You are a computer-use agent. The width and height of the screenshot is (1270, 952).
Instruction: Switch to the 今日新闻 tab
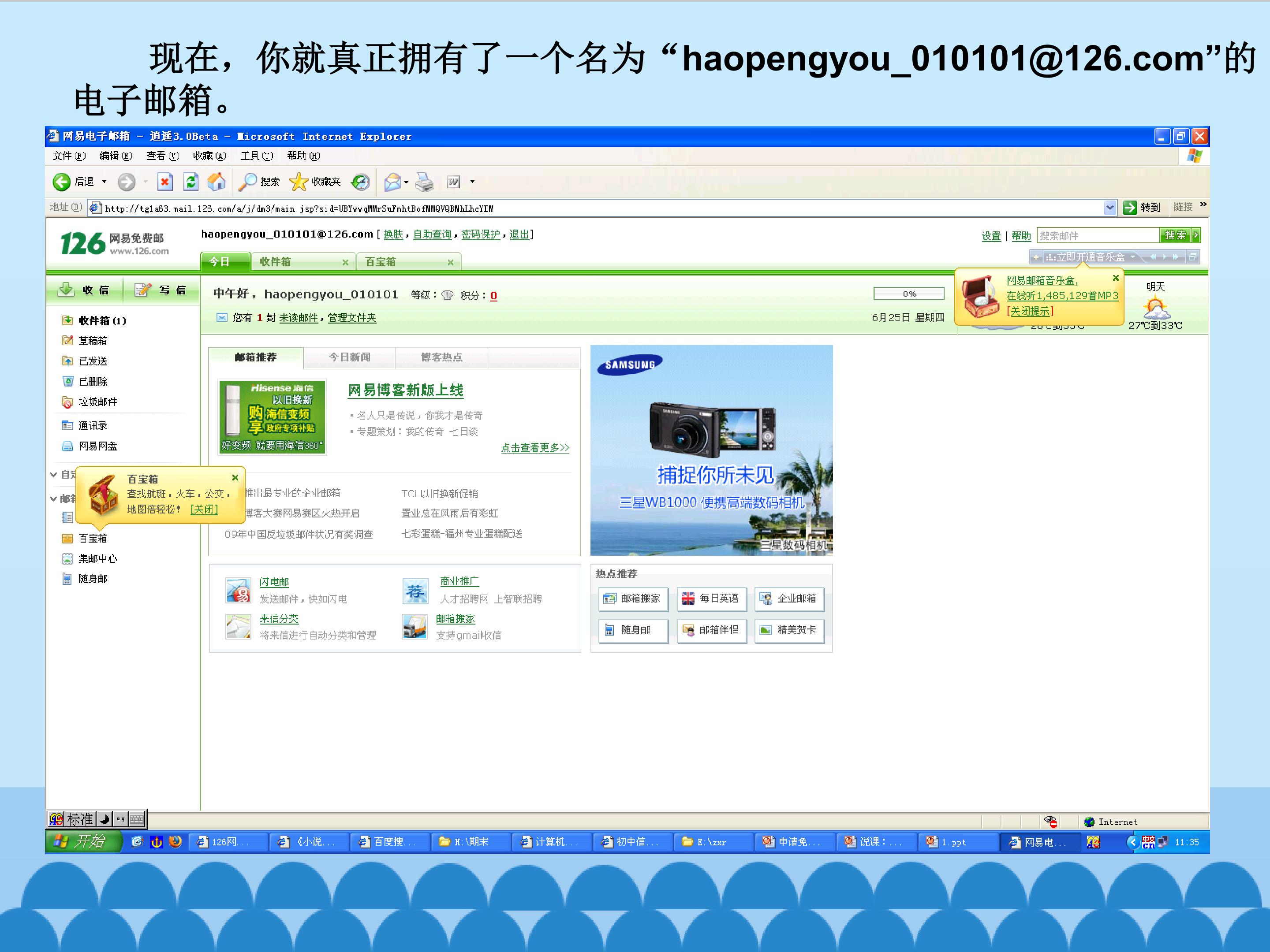click(349, 357)
